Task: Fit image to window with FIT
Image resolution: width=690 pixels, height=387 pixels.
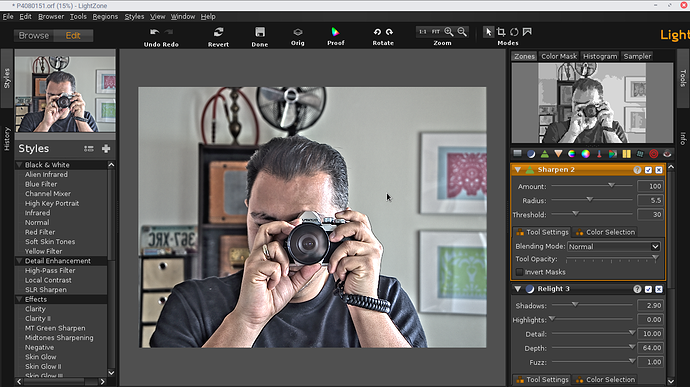Action: [436, 32]
